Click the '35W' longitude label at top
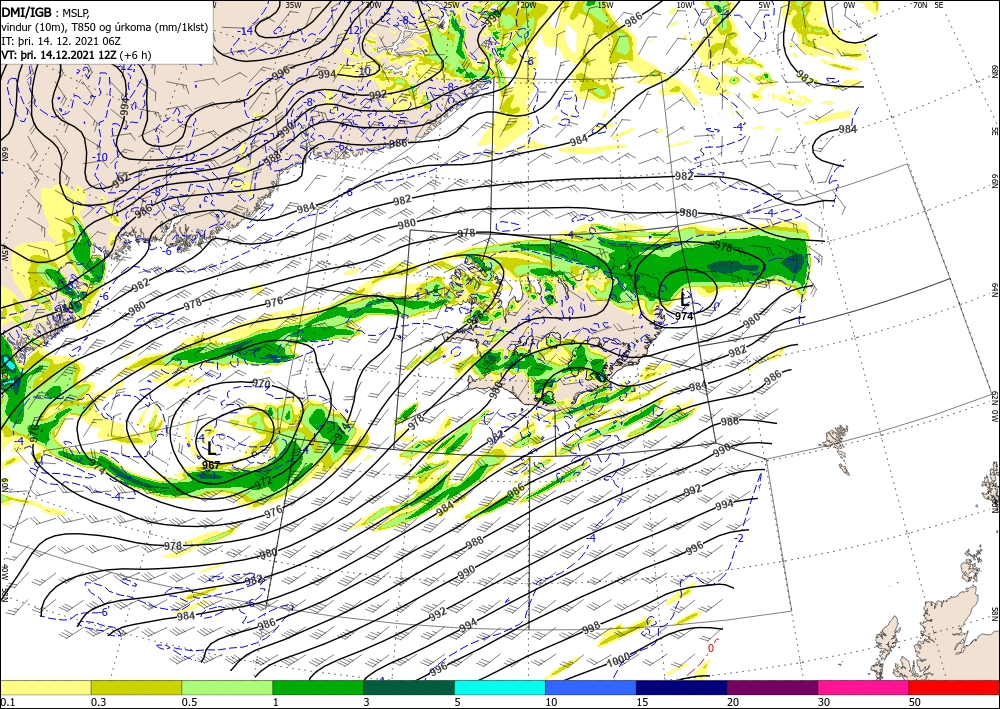The image size is (1000, 709). point(293,5)
